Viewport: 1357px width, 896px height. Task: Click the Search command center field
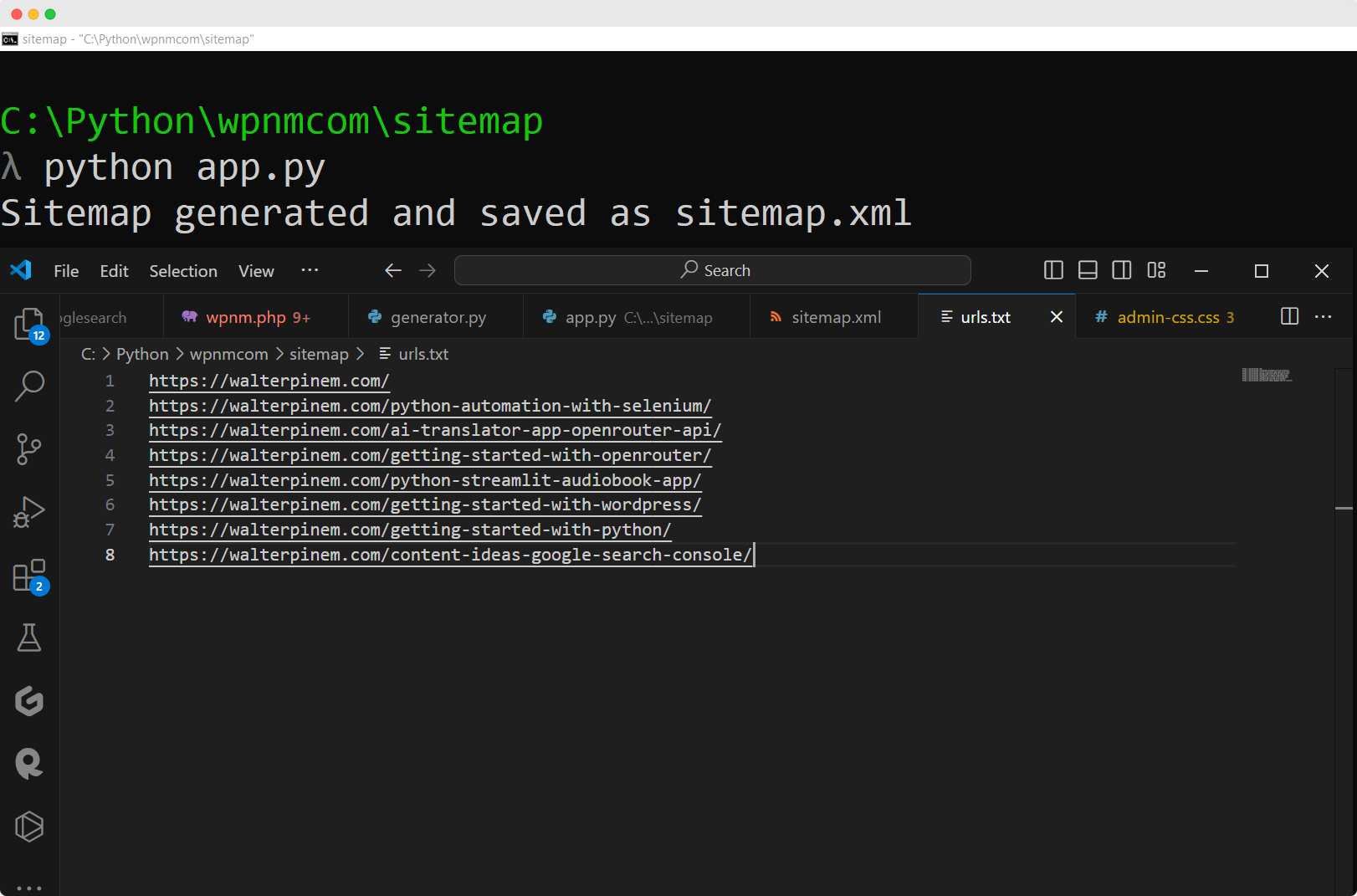click(712, 270)
